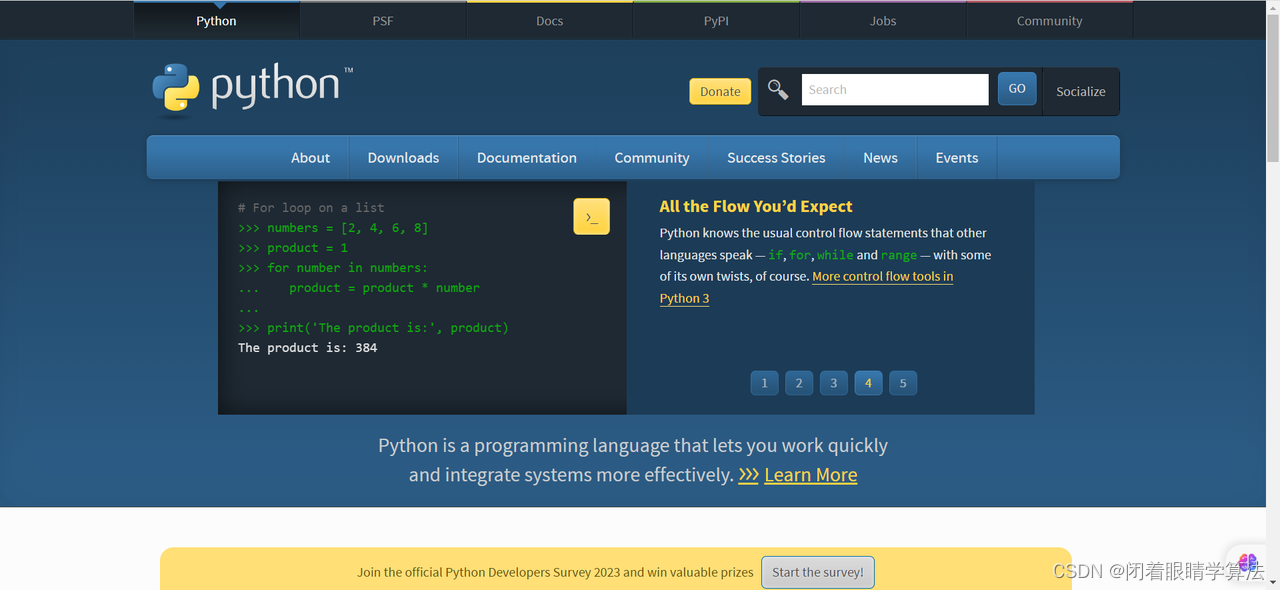The width and height of the screenshot is (1280, 590).
Task: Click the 'product = 1' code line
Action: (x=307, y=248)
